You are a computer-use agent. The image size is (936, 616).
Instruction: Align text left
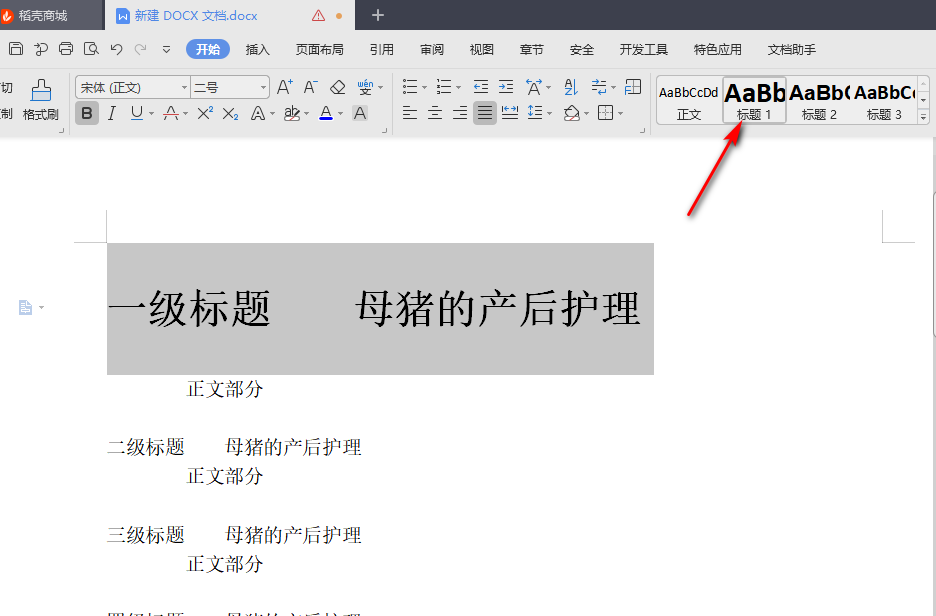[410, 113]
